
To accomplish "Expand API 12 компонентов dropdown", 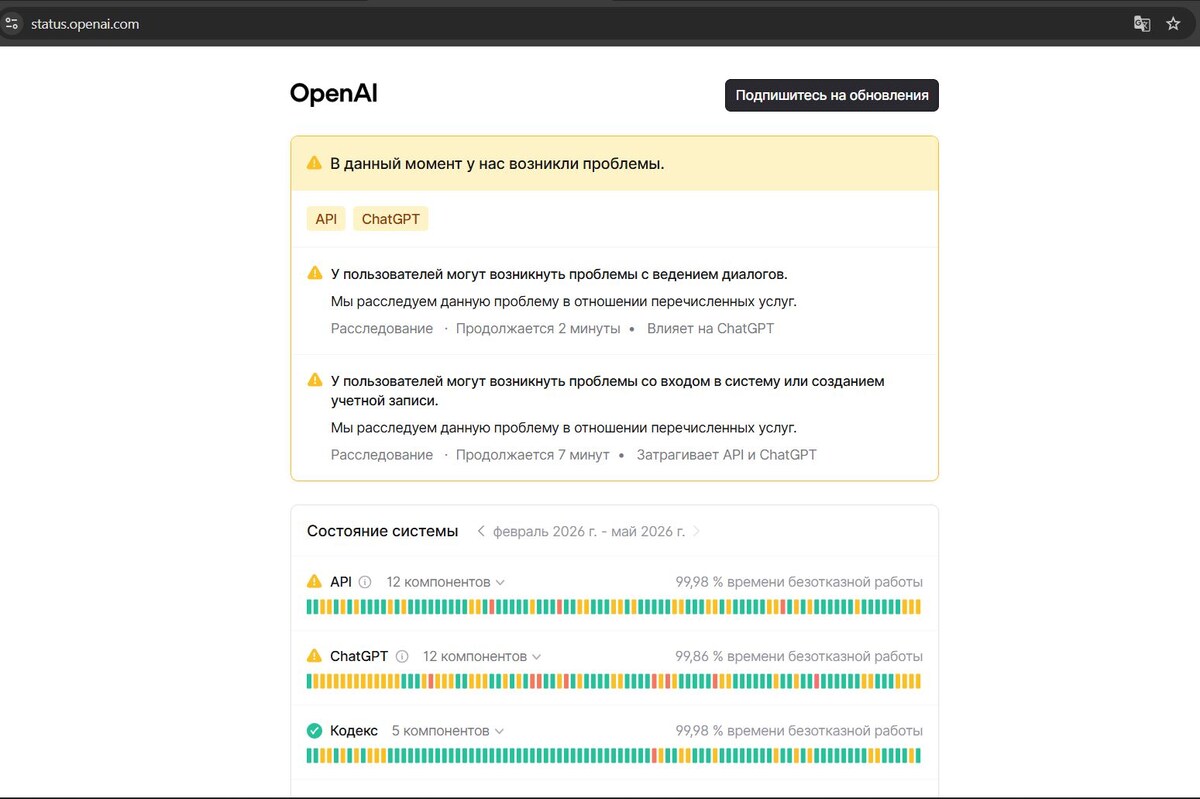I will [446, 582].
